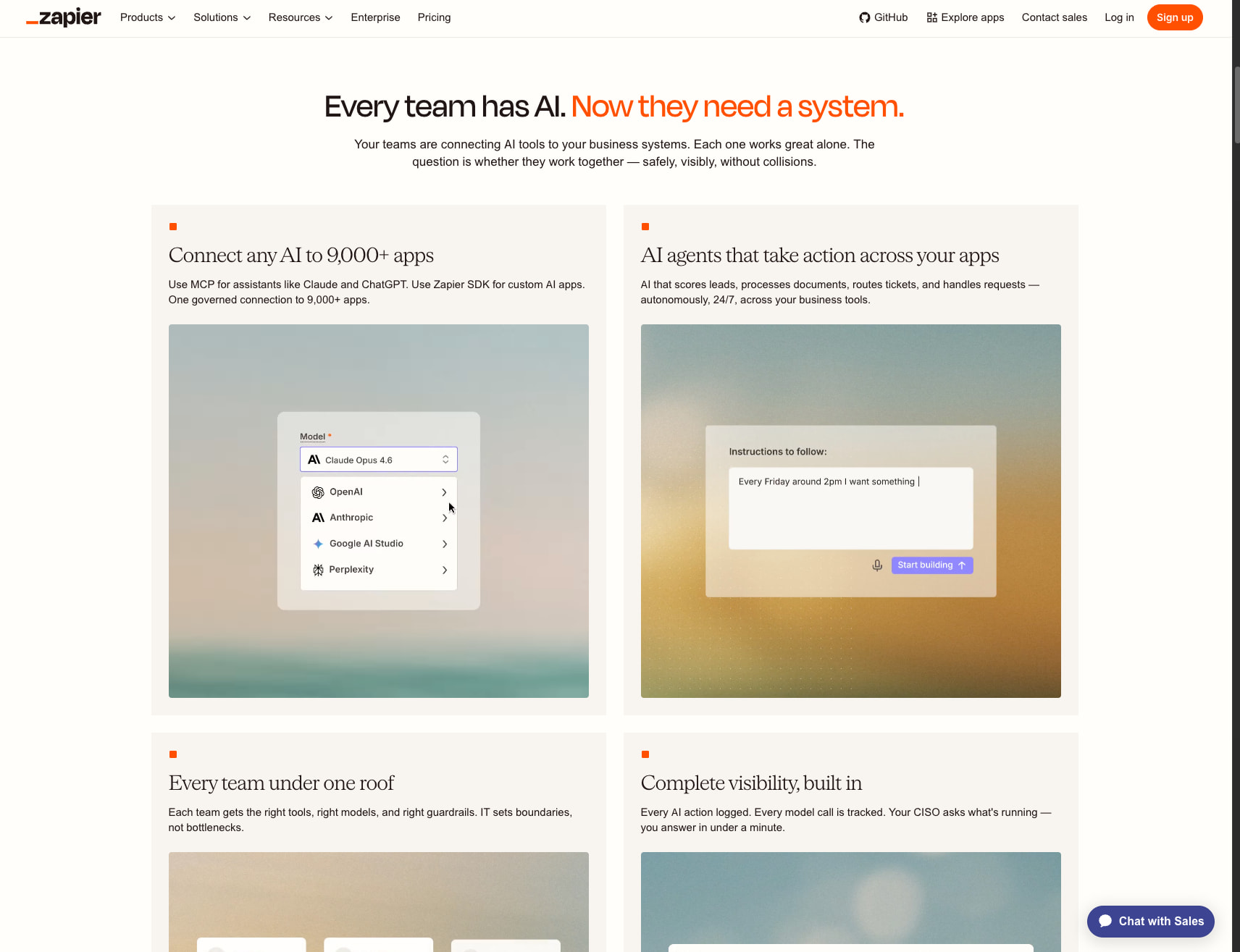The width and height of the screenshot is (1240, 952).
Task: Click the Start building arrow icon
Action: click(962, 565)
